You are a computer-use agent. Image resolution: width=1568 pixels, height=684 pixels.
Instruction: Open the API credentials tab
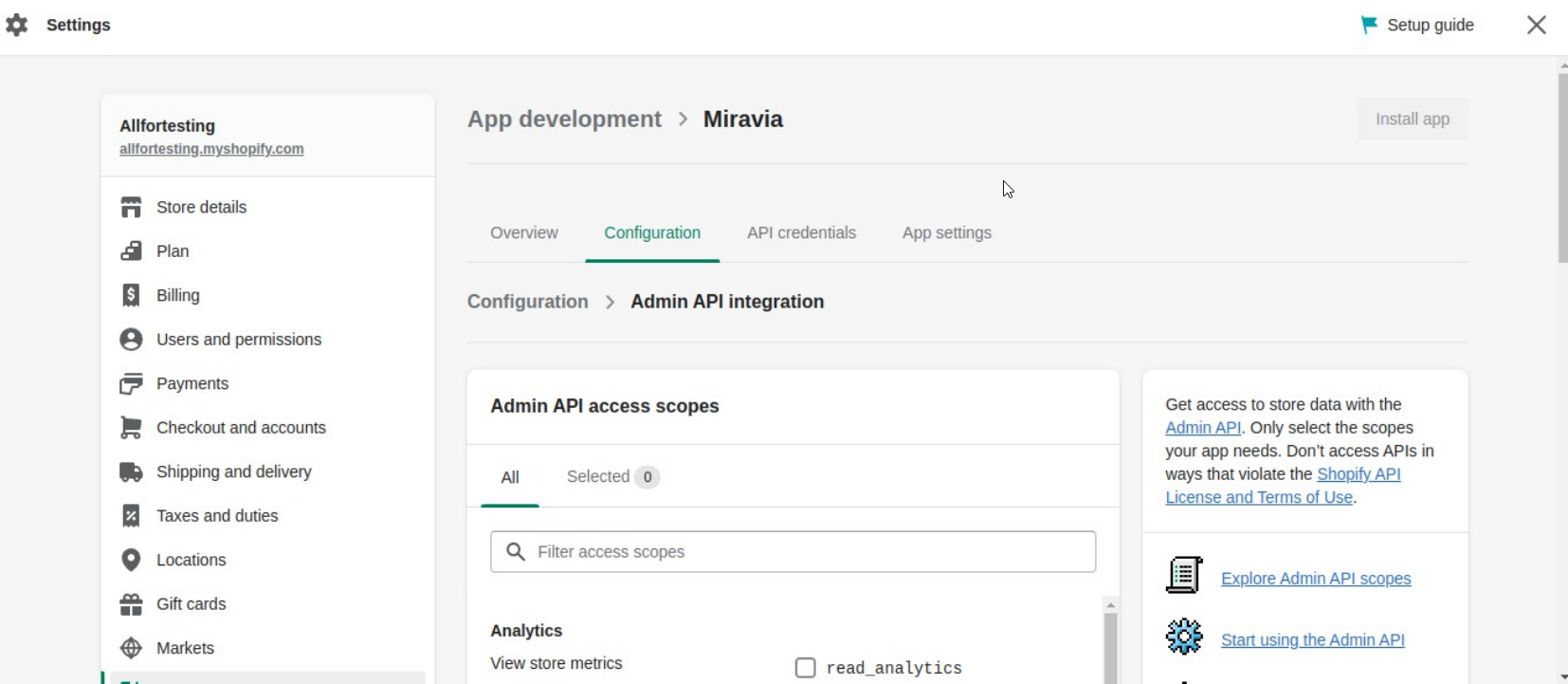[x=801, y=233]
